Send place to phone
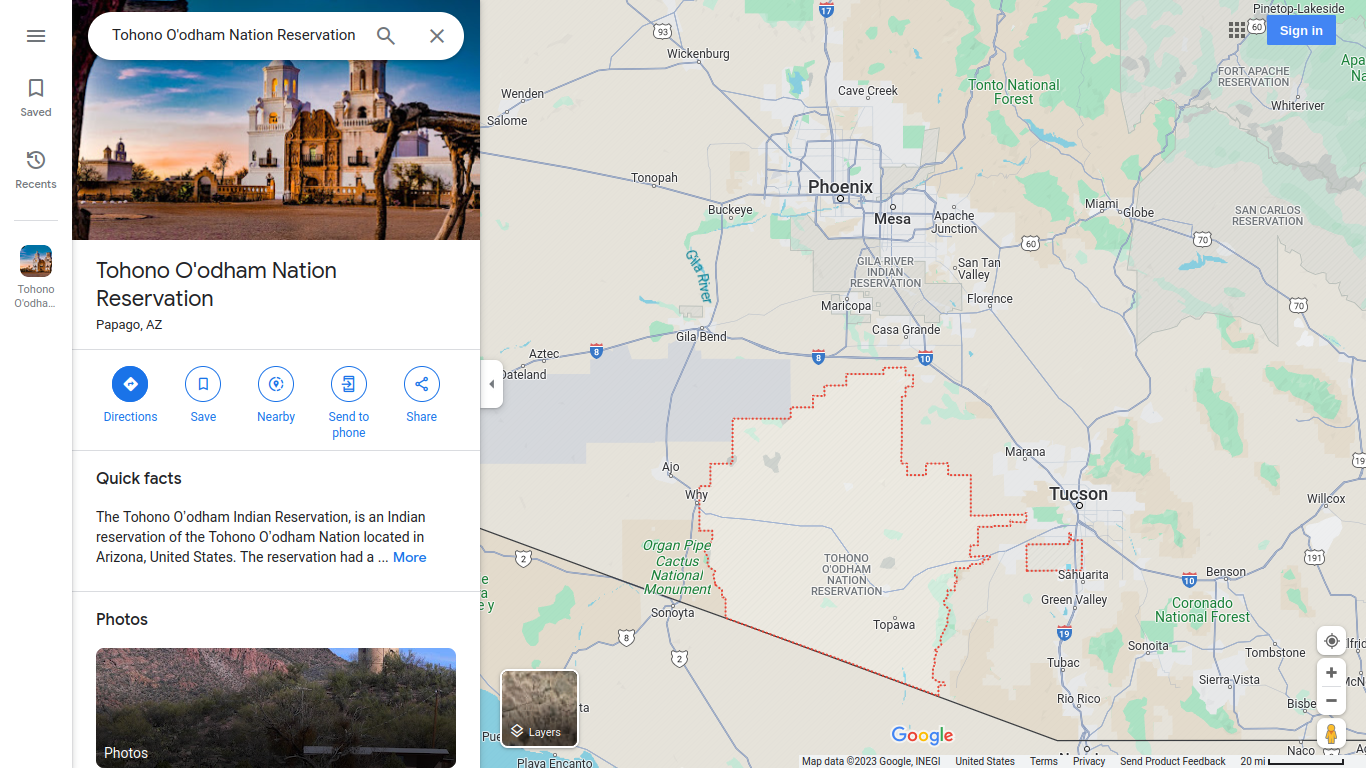Image resolution: width=1366 pixels, height=768 pixels. (349, 403)
